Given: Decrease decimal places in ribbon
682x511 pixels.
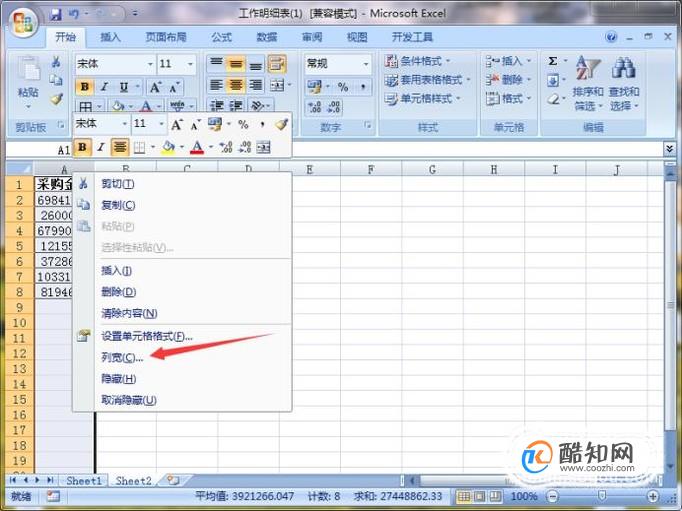Looking at the screenshot, I should tap(334, 107).
